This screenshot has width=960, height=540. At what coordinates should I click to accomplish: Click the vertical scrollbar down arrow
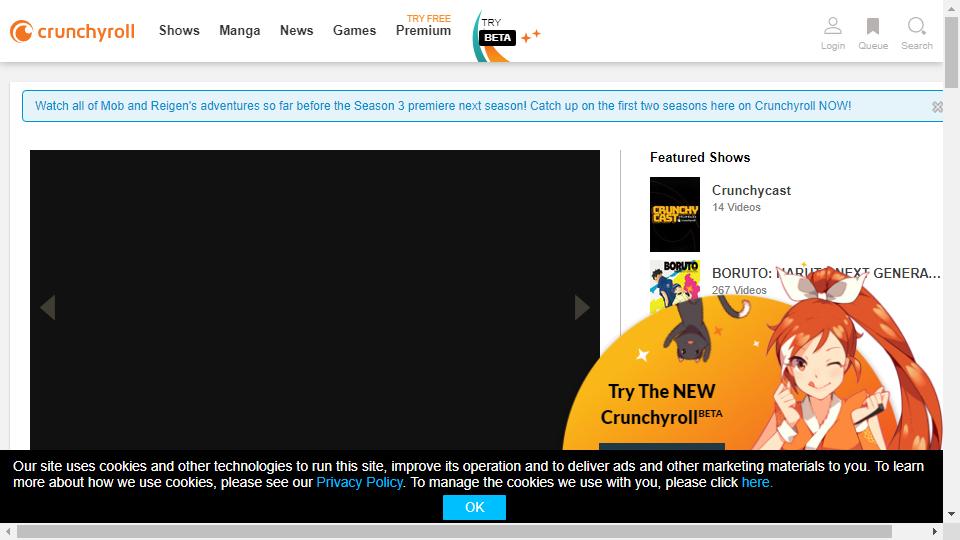pyautogui.click(x=951, y=514)
